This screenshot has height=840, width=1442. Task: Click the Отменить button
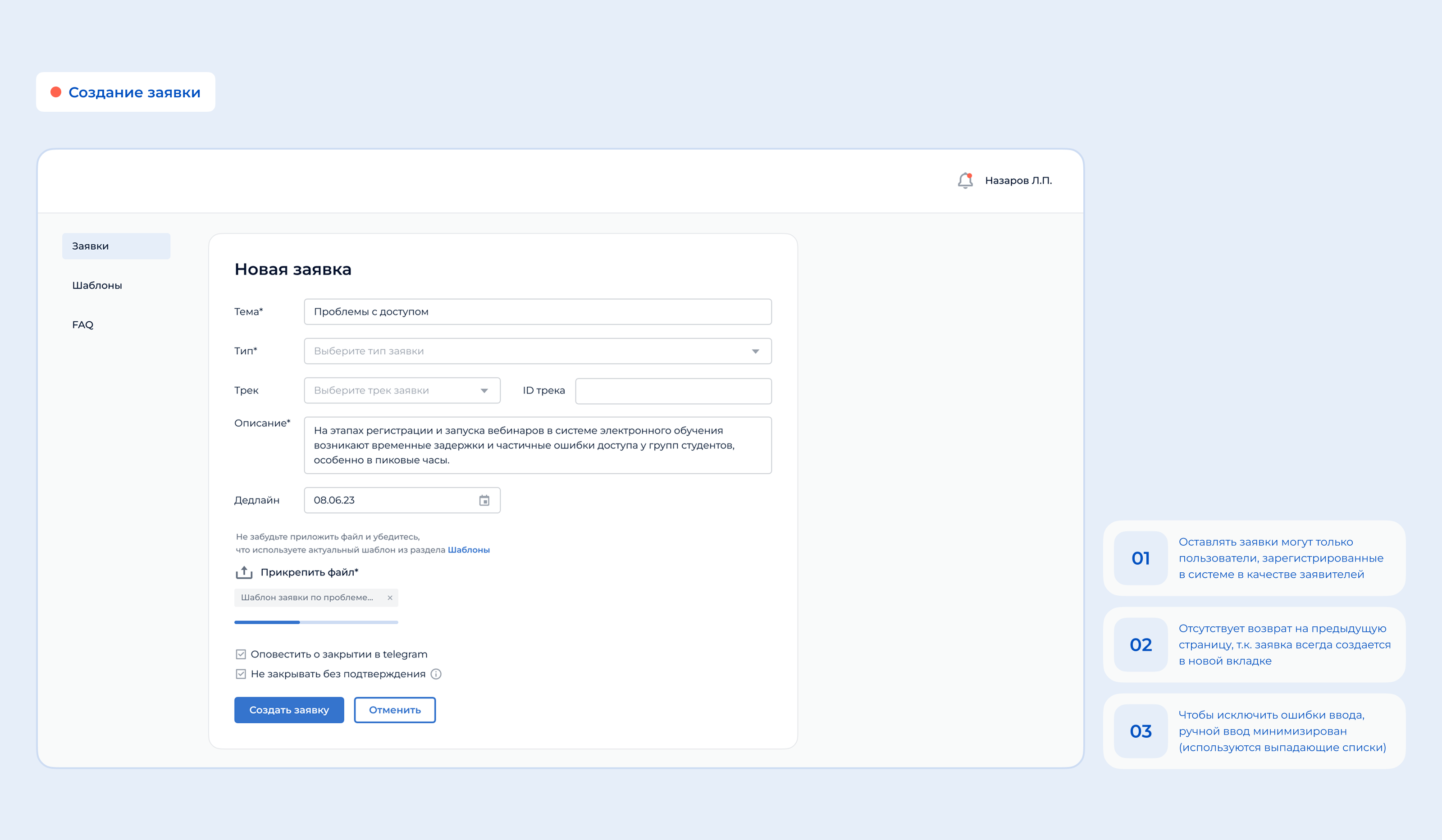point(394,709)
